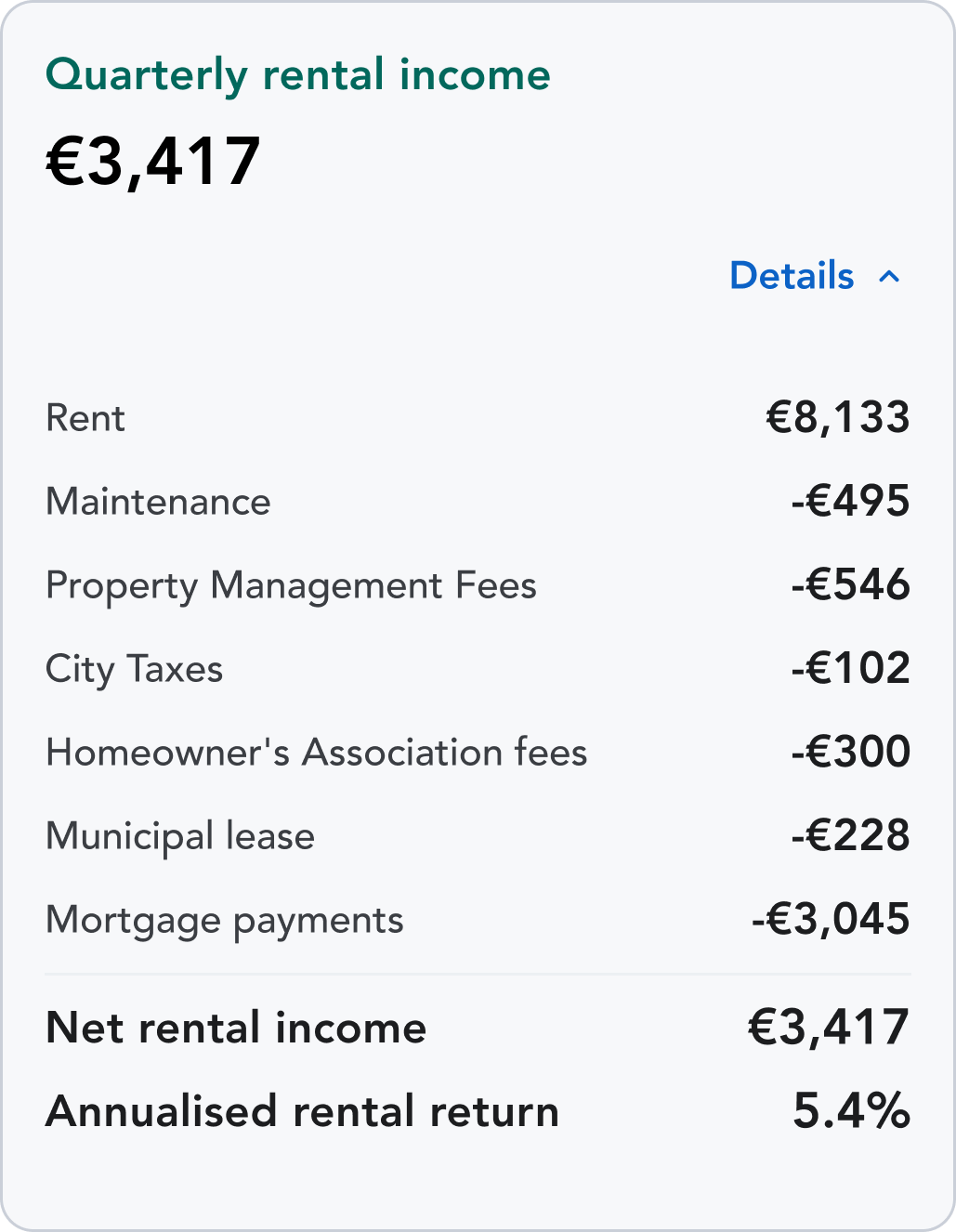
Task: Click the Net rental income label
Action: tap(236, 1028)
